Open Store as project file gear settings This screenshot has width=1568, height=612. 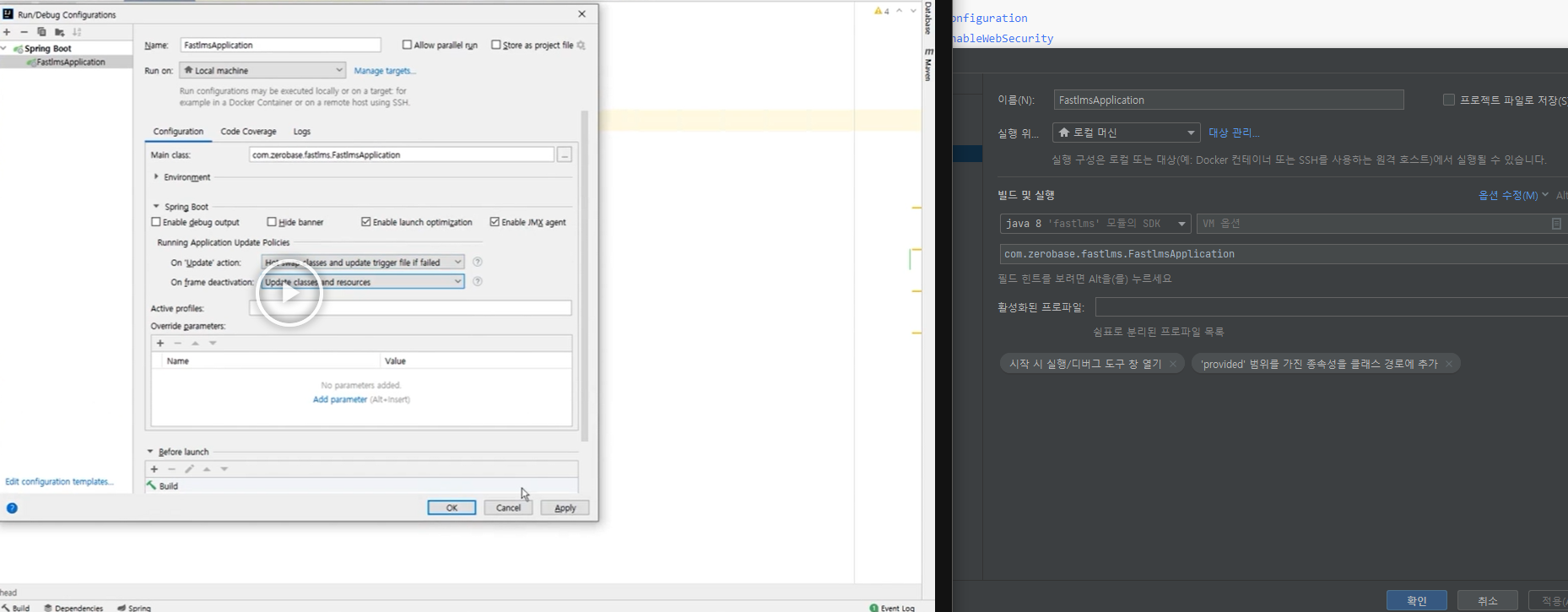click(x=581, y=46)
